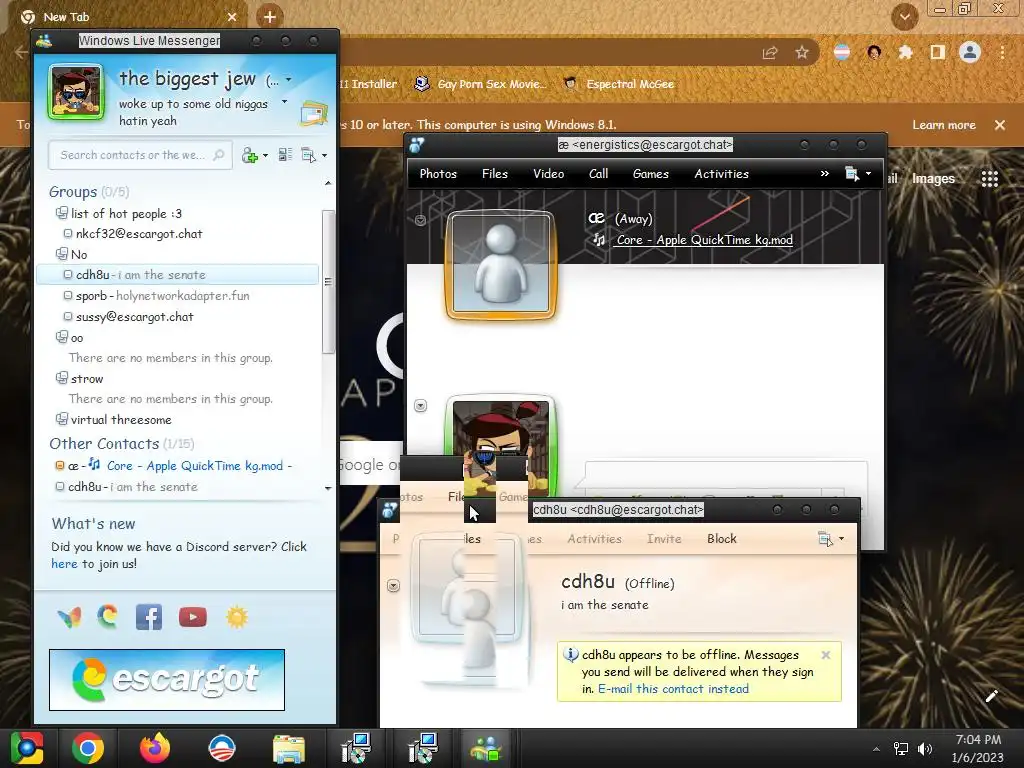This screenshot has width=1024, height=768.
Task: Open personal message dropdown arrow
Action: [284, 102]
